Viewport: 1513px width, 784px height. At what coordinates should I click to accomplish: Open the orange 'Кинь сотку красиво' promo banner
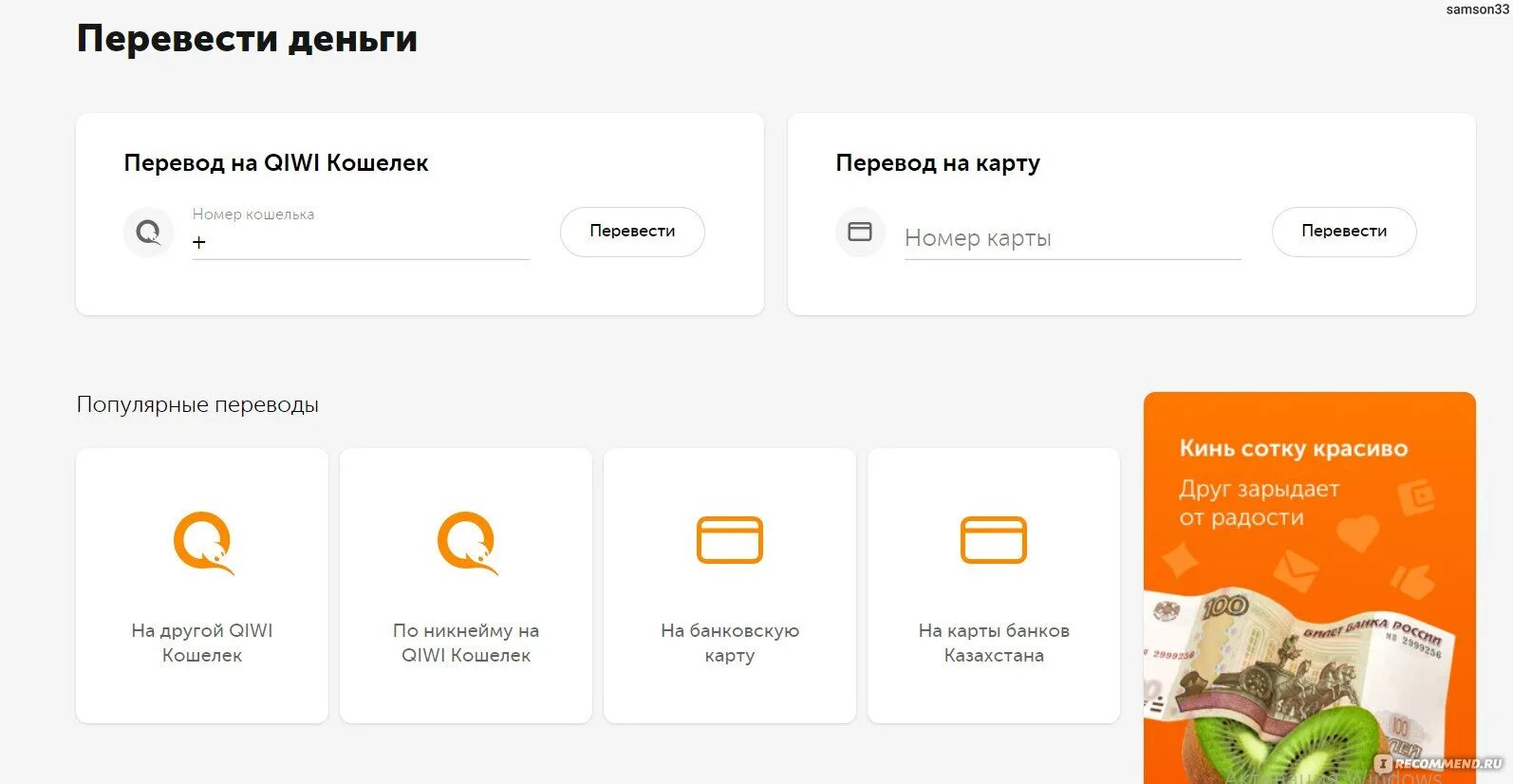click(1310, 588)
